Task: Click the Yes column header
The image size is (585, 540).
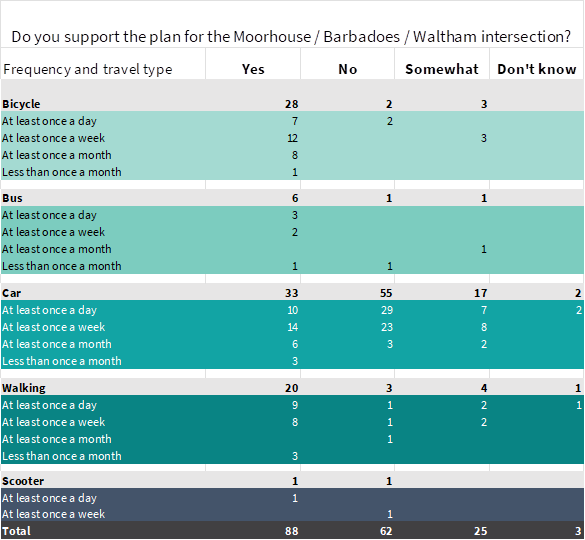Action: (253, 69)
